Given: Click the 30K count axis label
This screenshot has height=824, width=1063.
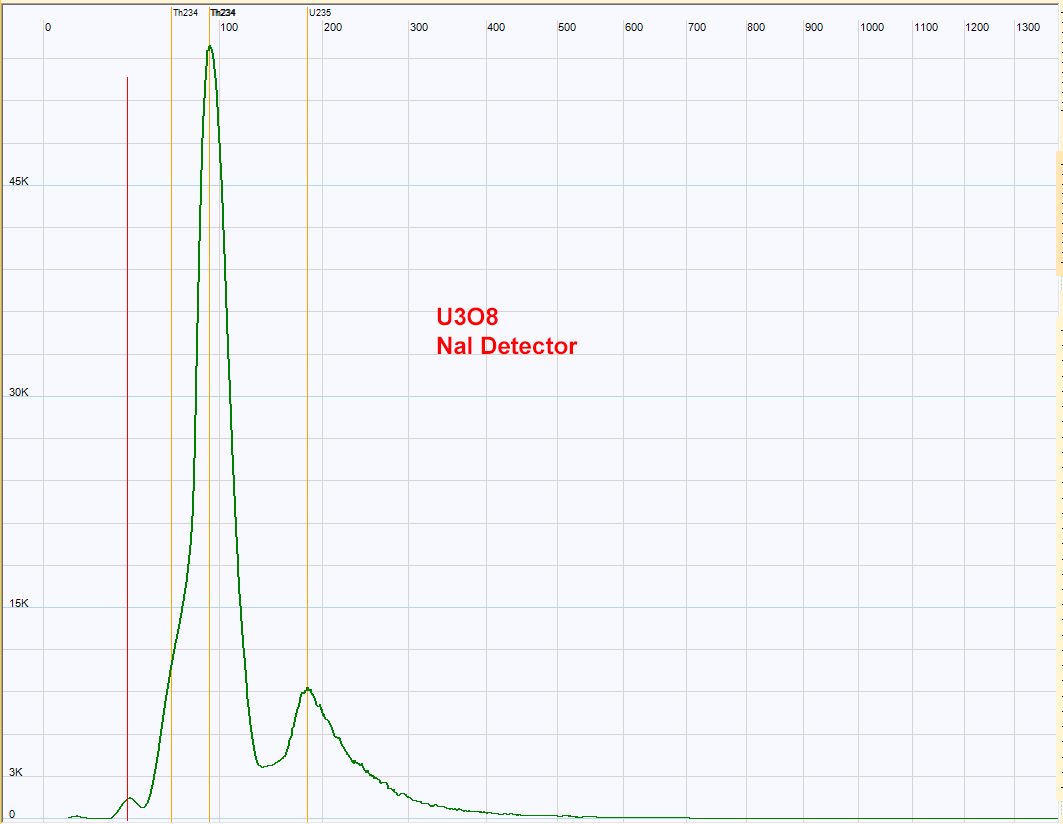Looking at the screenshot, I should [x=19, y=392].
